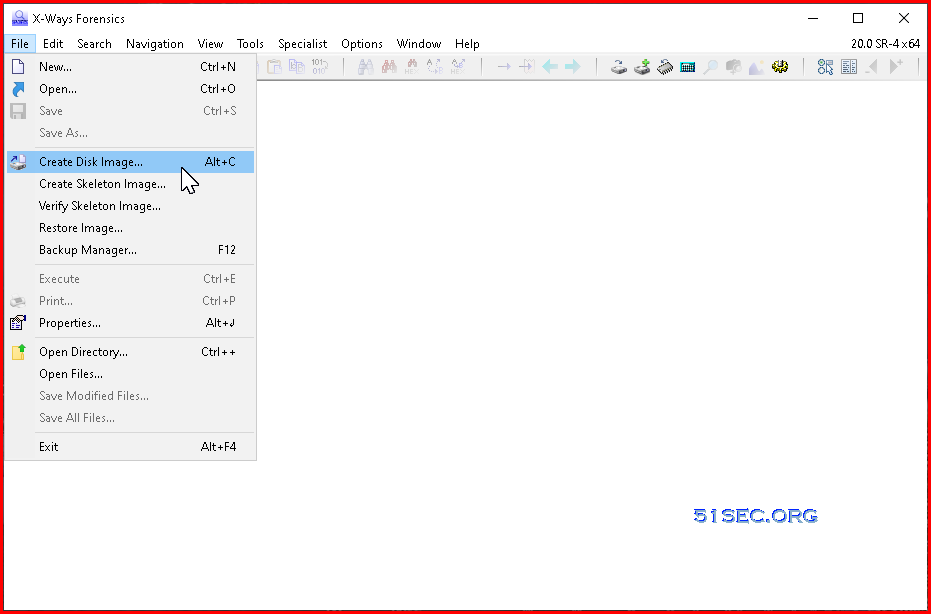Click the camera snapshot toolbar icon
Screen dimensions: 931x614
pos(734,67)
